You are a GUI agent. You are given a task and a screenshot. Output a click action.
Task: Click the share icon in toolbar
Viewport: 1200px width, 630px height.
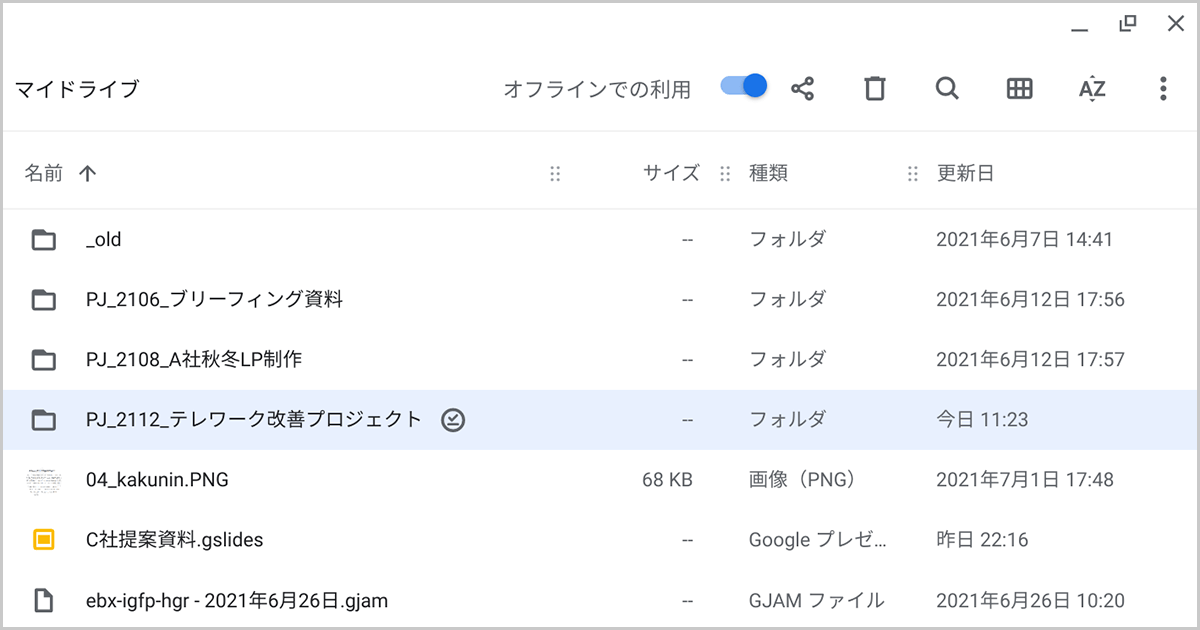[x=802, y=89]
